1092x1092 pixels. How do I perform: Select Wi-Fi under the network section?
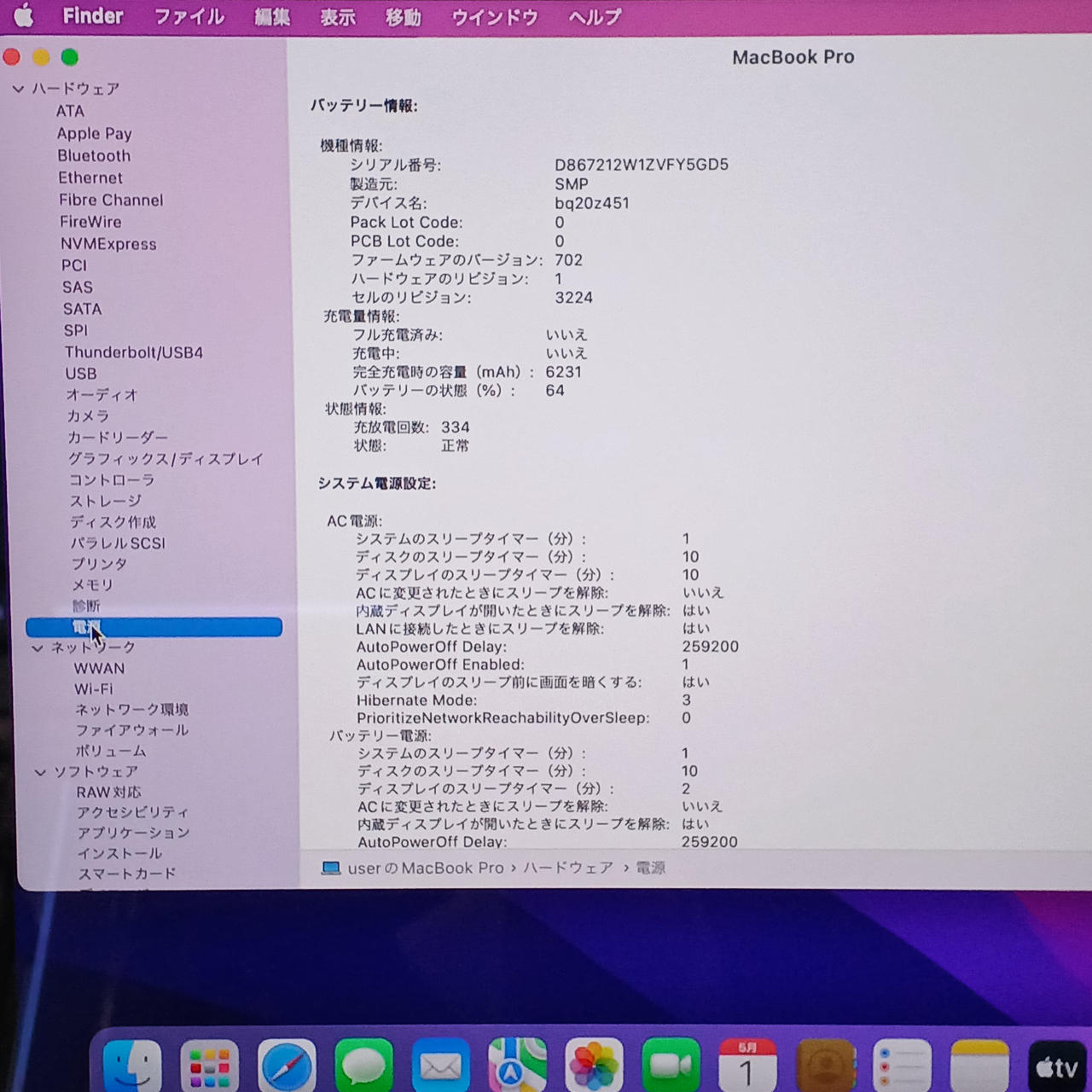click(x=93, y=689)
